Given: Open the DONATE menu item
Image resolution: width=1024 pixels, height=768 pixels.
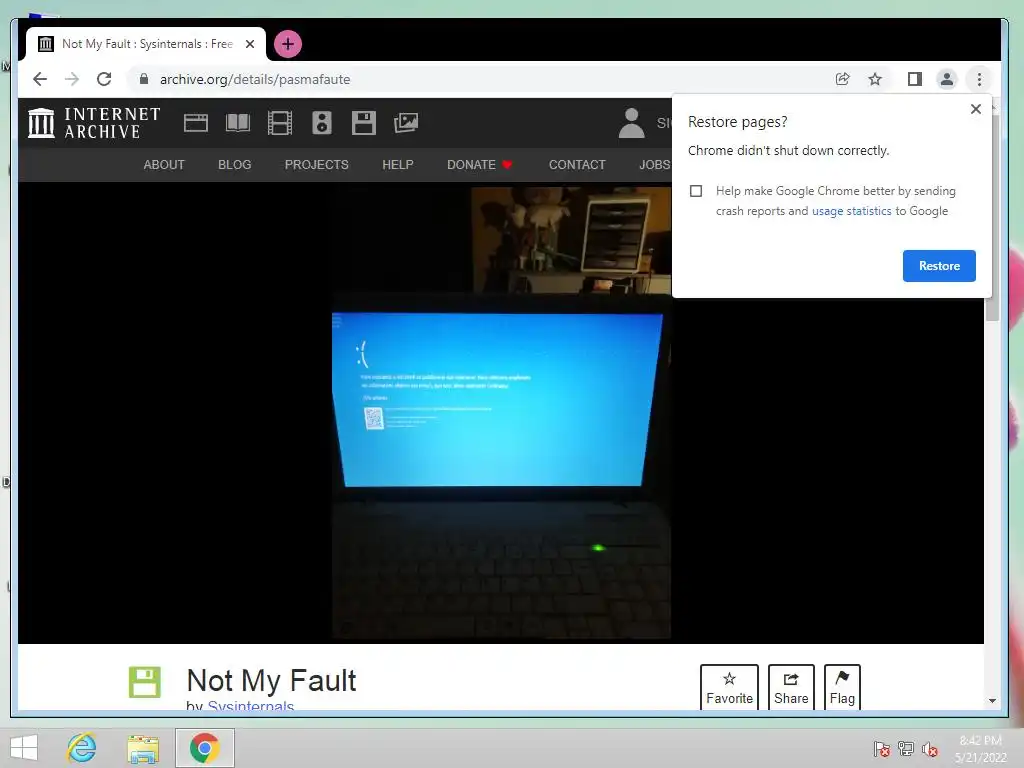Looking at the screenshot, I should point(479,165).
